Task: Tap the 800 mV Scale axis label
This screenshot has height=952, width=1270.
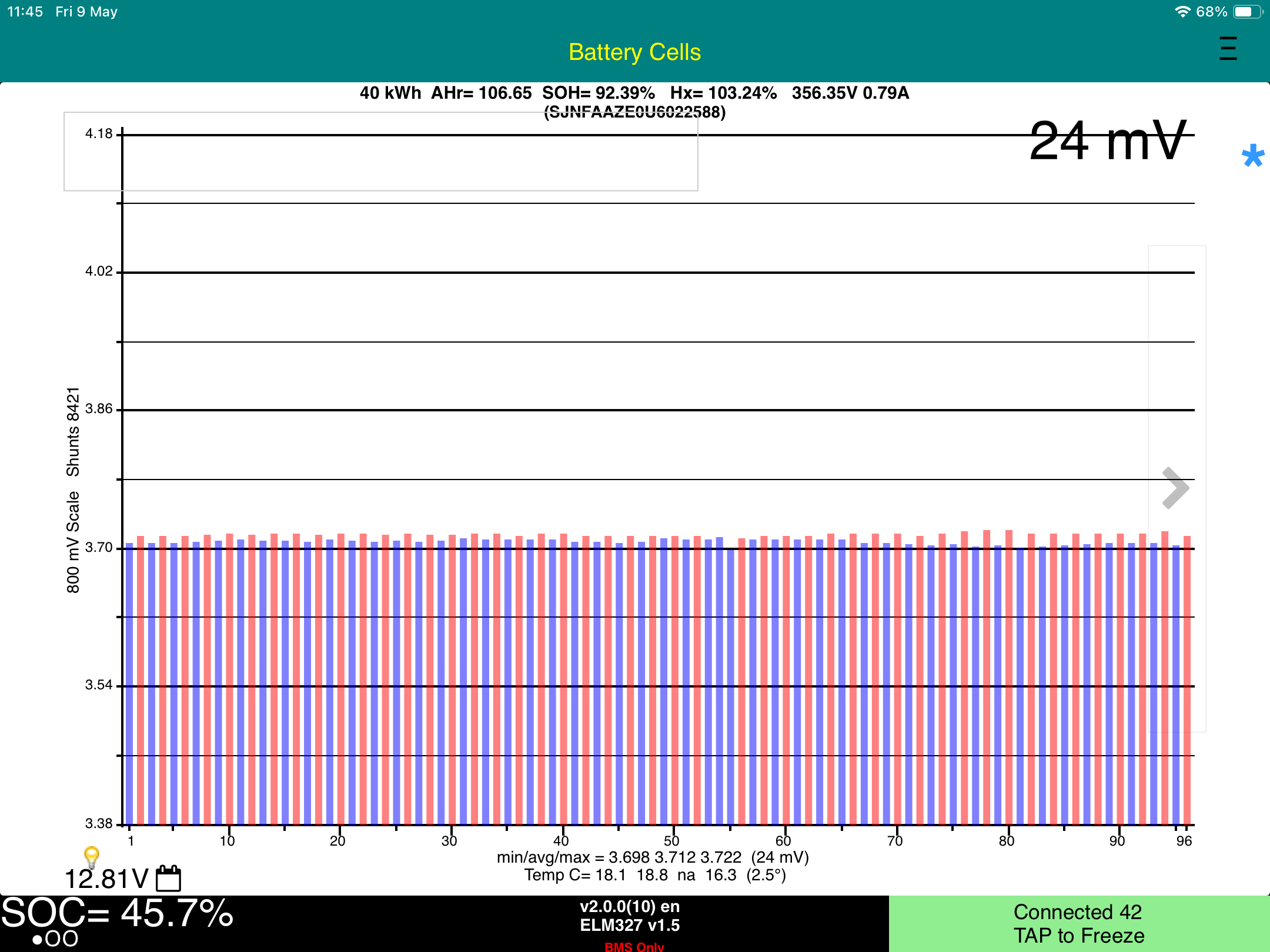Action: (72, 542)
